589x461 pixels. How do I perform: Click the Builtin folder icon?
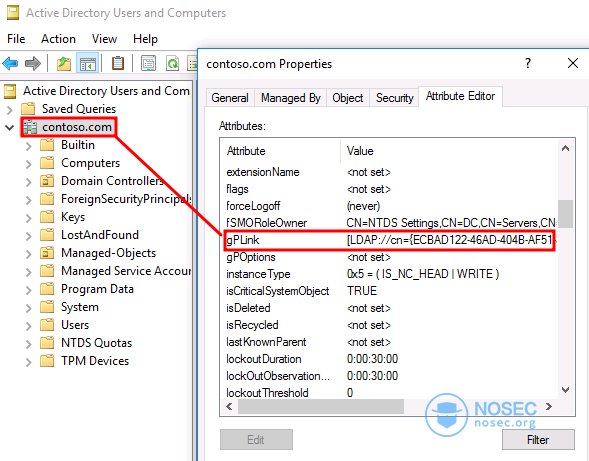pyautogui.click(x=47, y=145)
